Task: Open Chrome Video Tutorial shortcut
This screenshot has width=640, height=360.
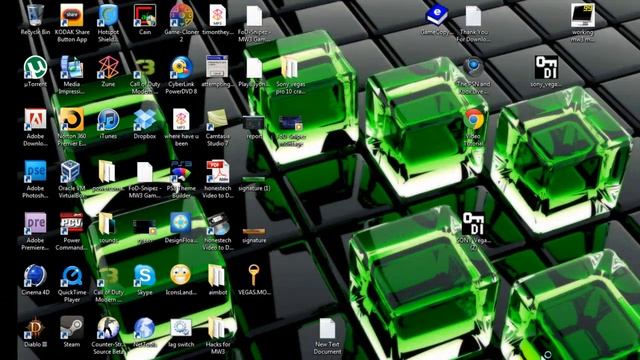Action: click(x=473, y=120)
